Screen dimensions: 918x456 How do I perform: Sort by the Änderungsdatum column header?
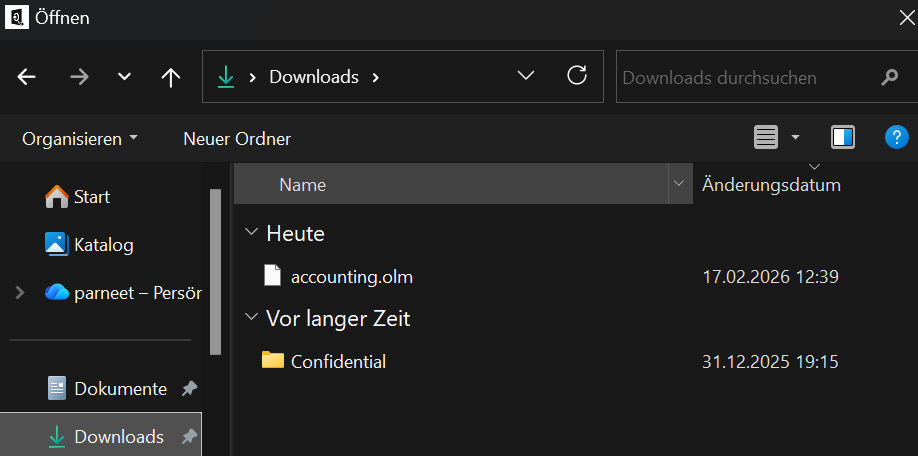pos(771,185)
